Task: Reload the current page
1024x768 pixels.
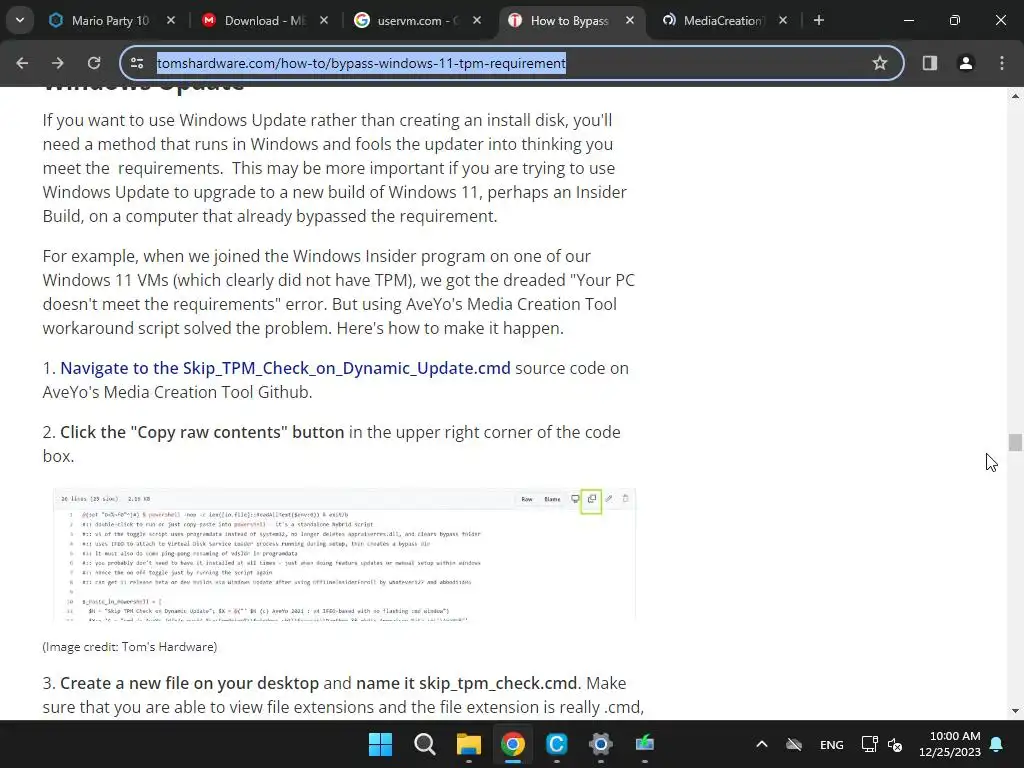Action: (x=94, y=63)
